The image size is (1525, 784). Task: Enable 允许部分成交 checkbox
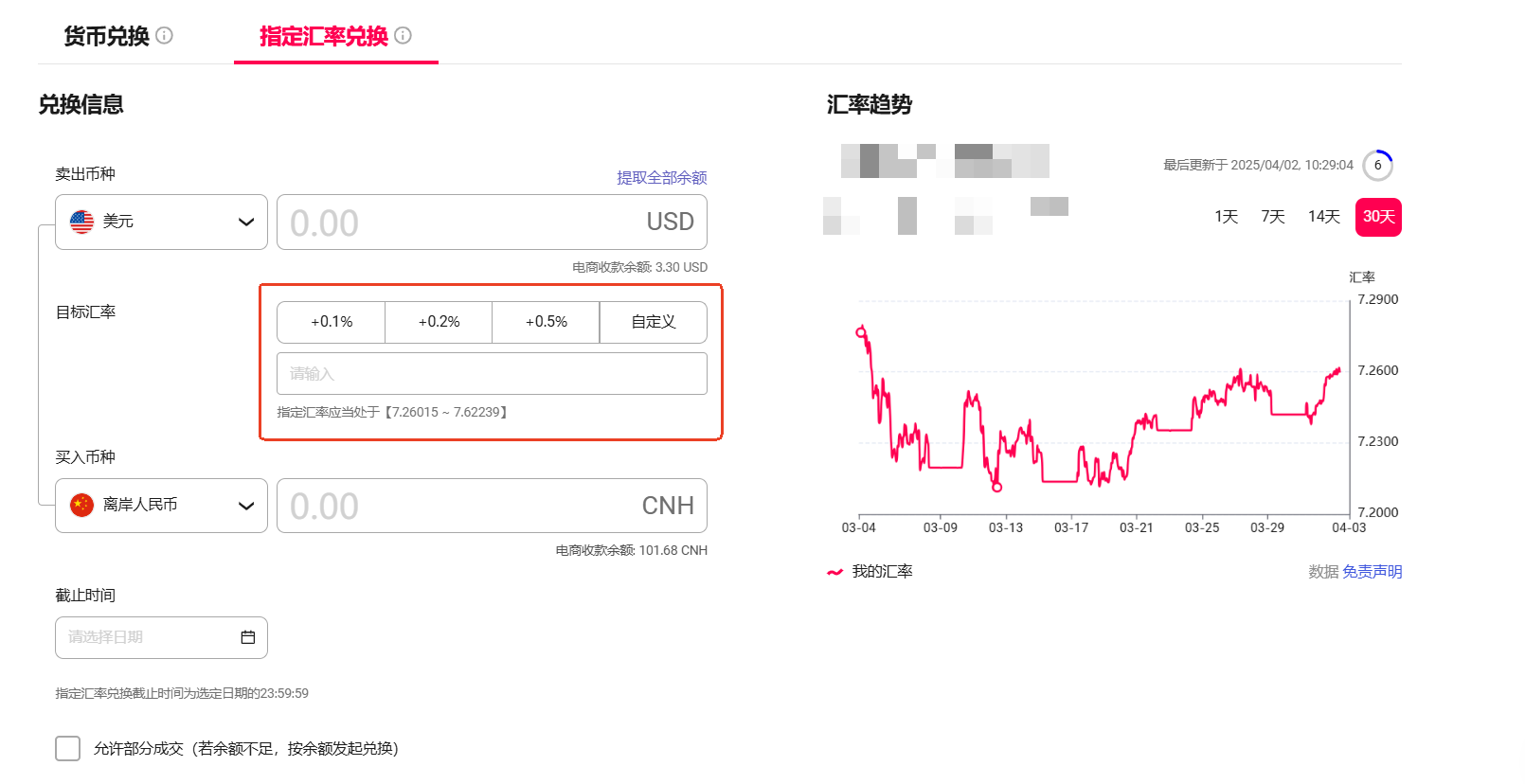(x=67, y=748)
